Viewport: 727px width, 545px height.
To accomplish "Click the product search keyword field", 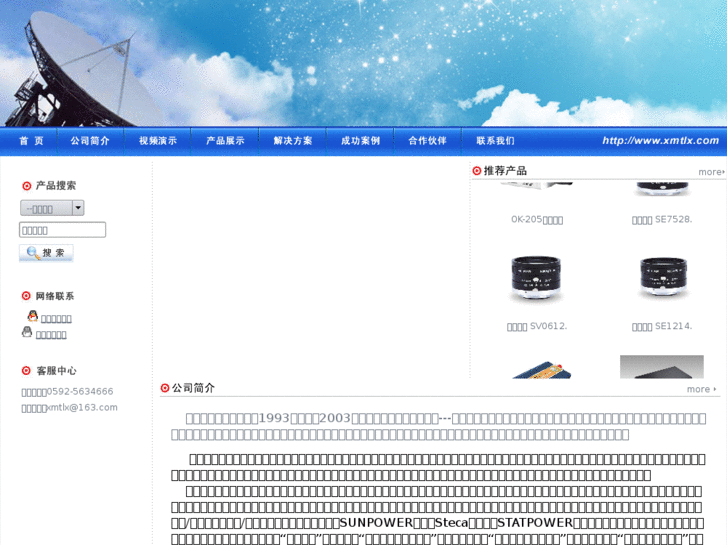I will tap(63, 230).
